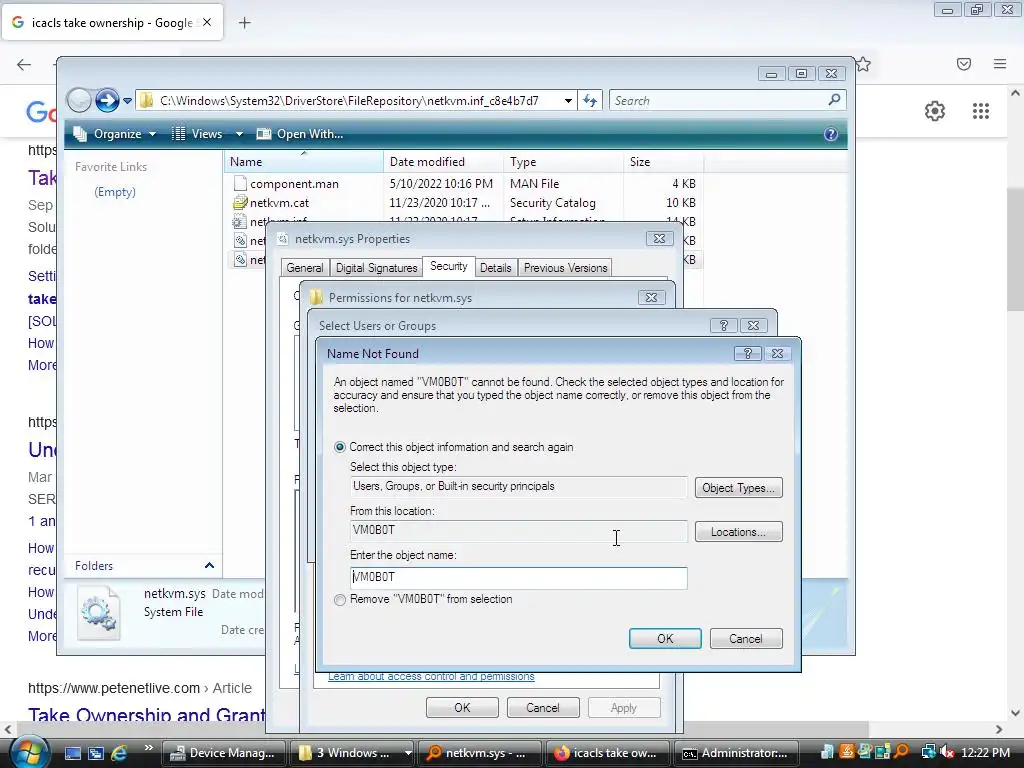Click the Explorer help icon

[831, 134]
